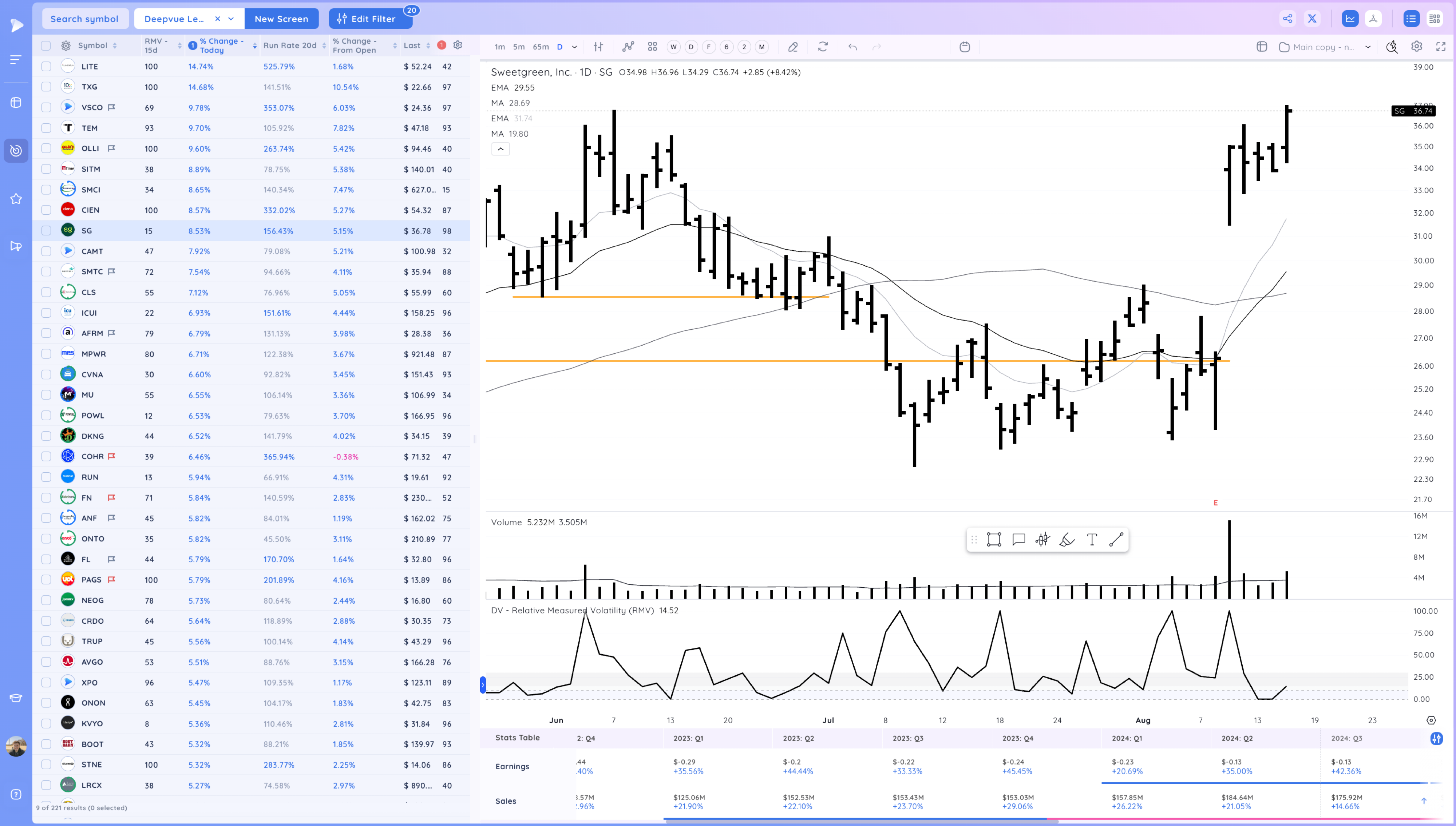Open the Main copy layout dropdown
1456x826 pixels.
pos(1325,47)
